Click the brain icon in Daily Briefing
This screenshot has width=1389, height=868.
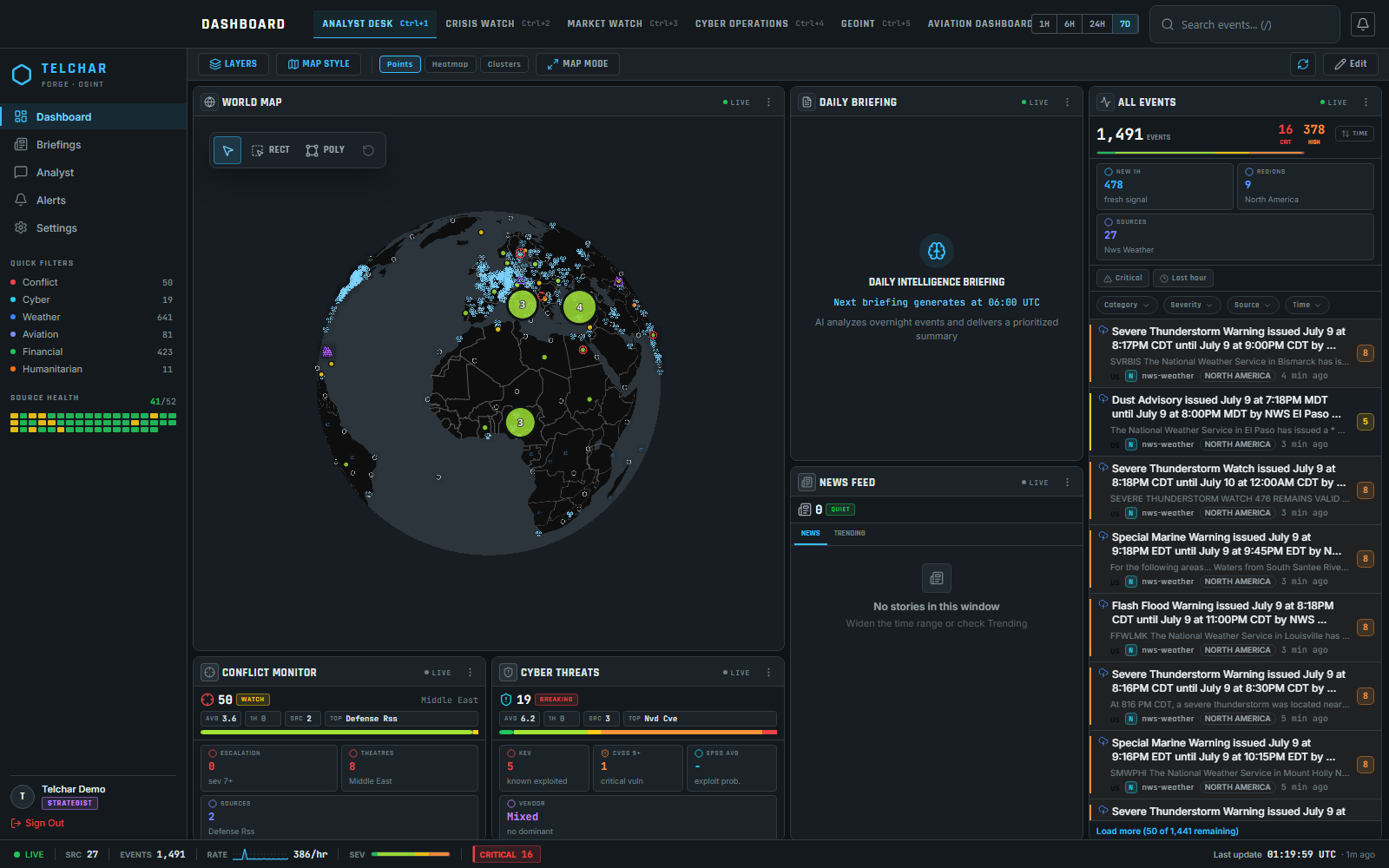point(937,251)
